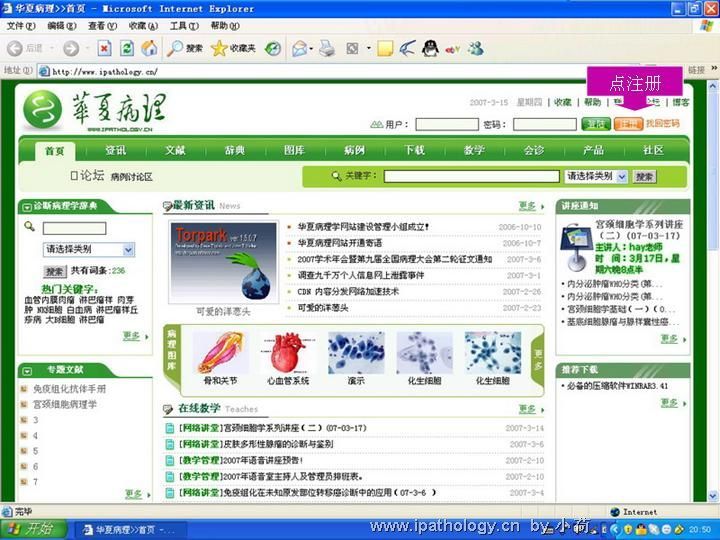
Task: Select the 资讯 navigation tab
Action: (115, 150)
